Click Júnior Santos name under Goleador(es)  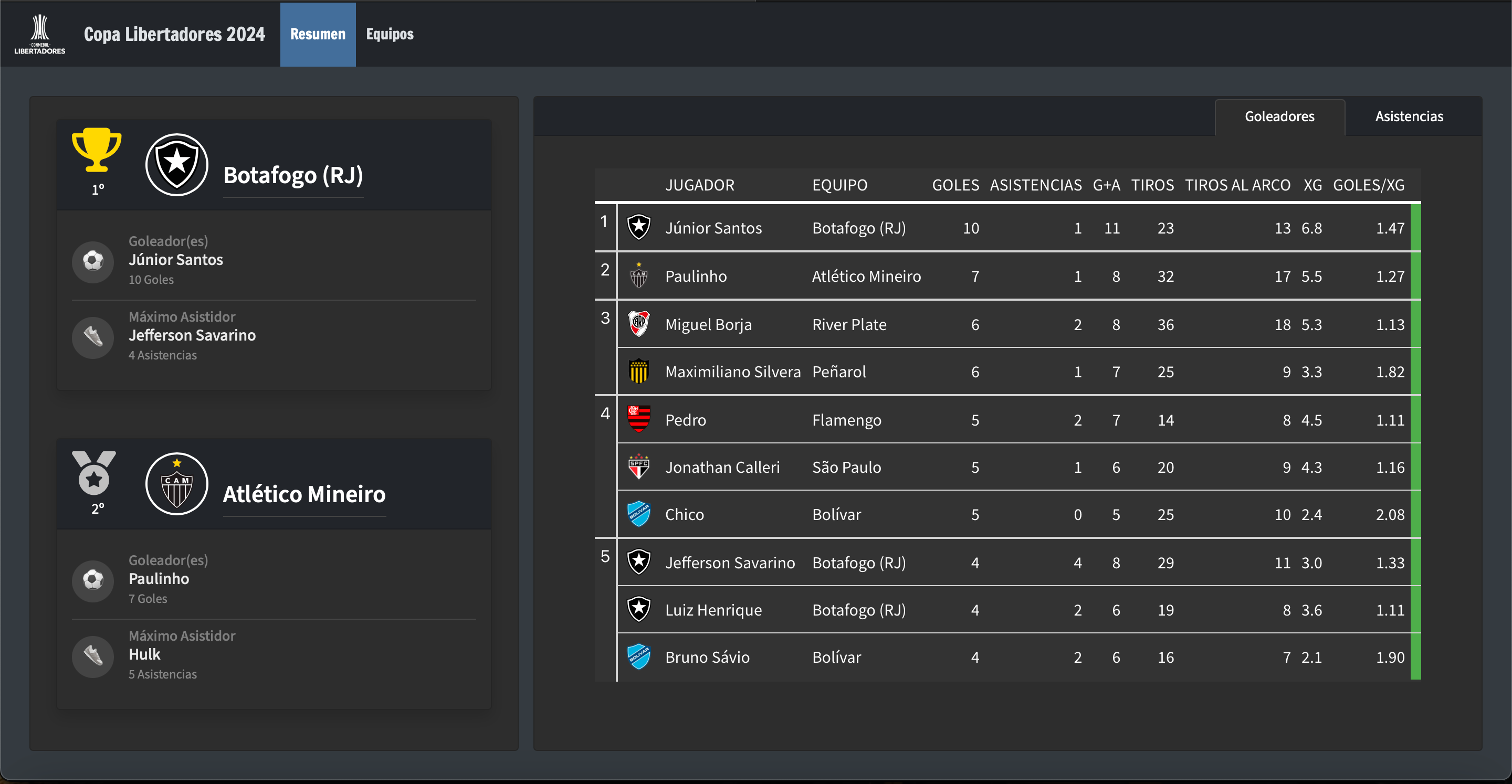[x=175, y=259]
